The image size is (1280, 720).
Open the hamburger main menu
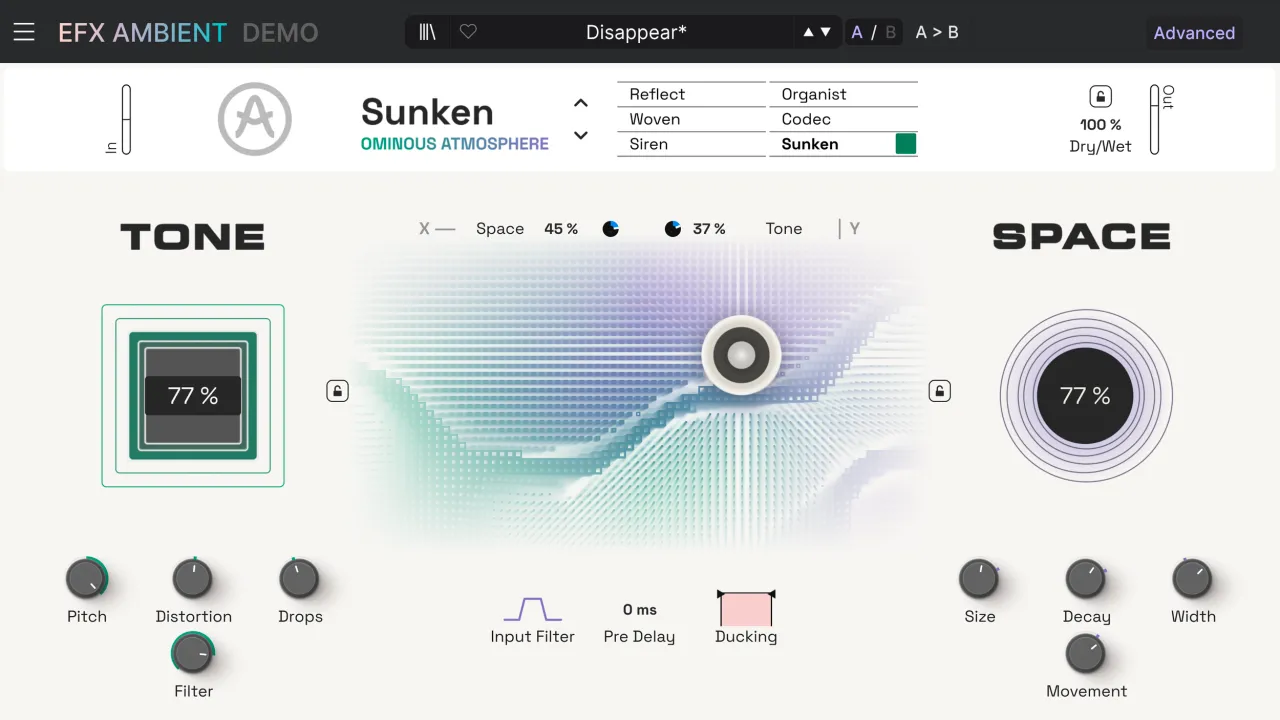point(24,32)
